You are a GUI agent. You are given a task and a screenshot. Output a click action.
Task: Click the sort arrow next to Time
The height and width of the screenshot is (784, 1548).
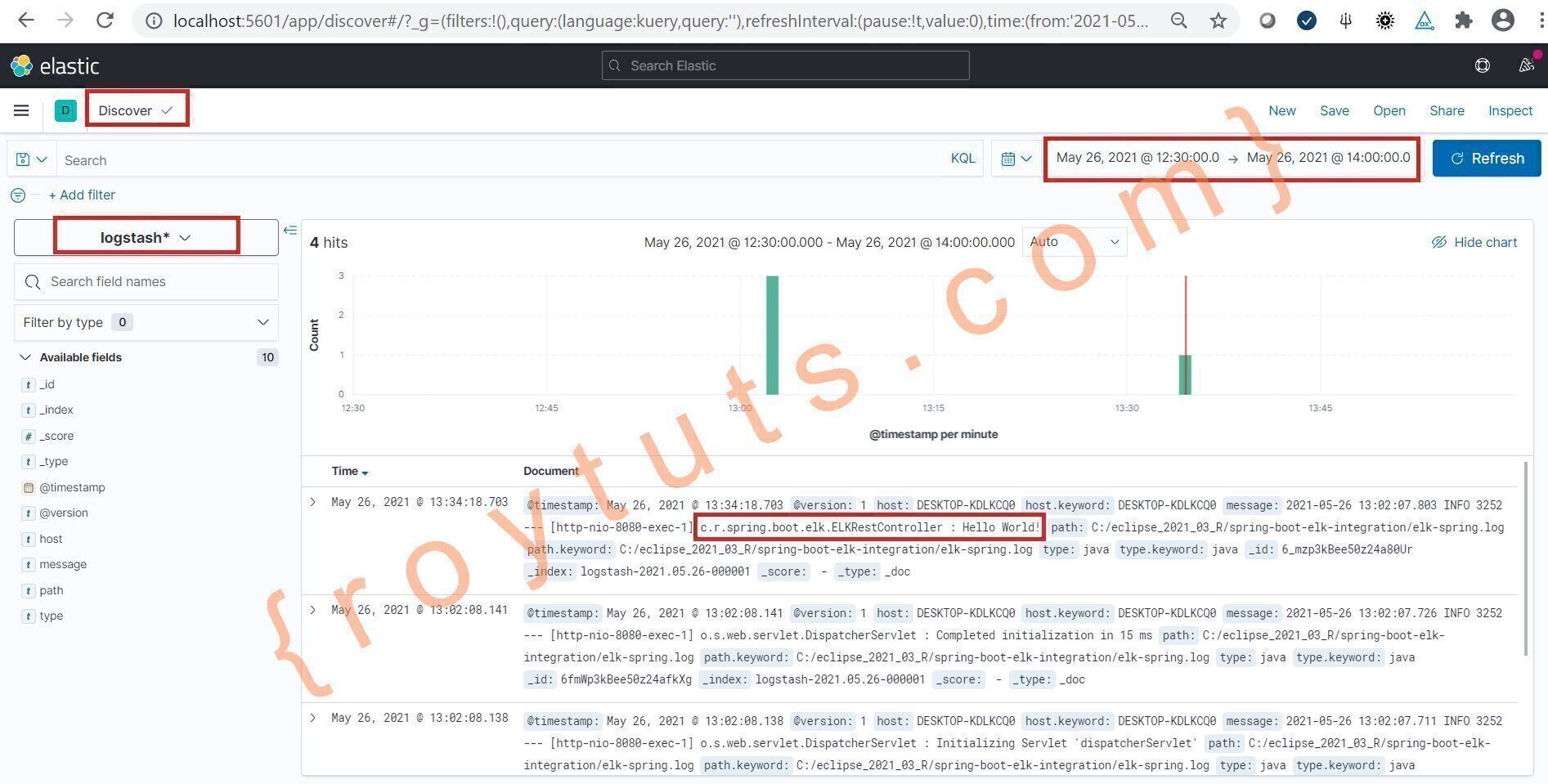[x=365, y=473]
